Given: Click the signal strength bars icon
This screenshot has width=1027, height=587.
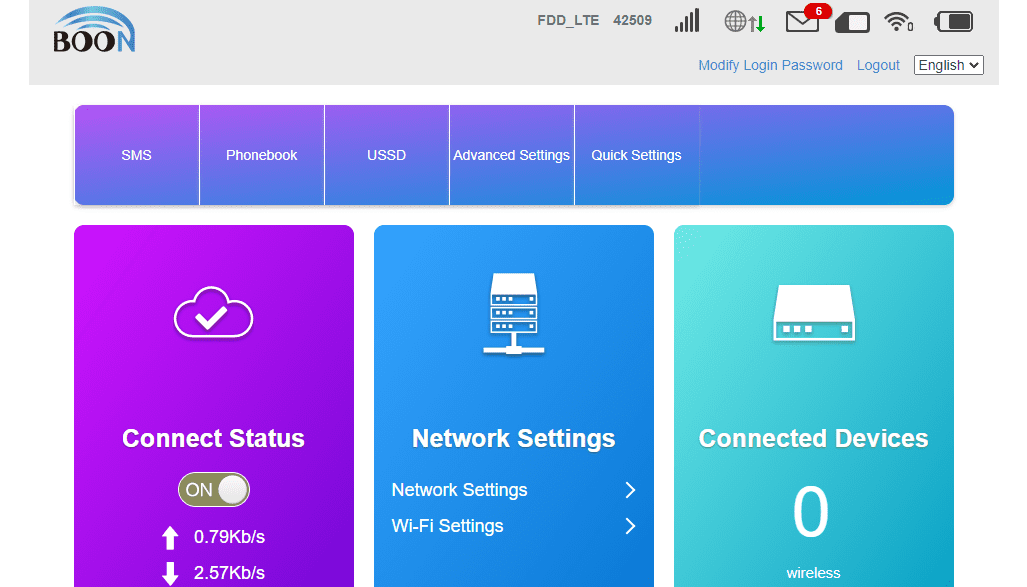Looking at the screenshot, I should point(687,21).
